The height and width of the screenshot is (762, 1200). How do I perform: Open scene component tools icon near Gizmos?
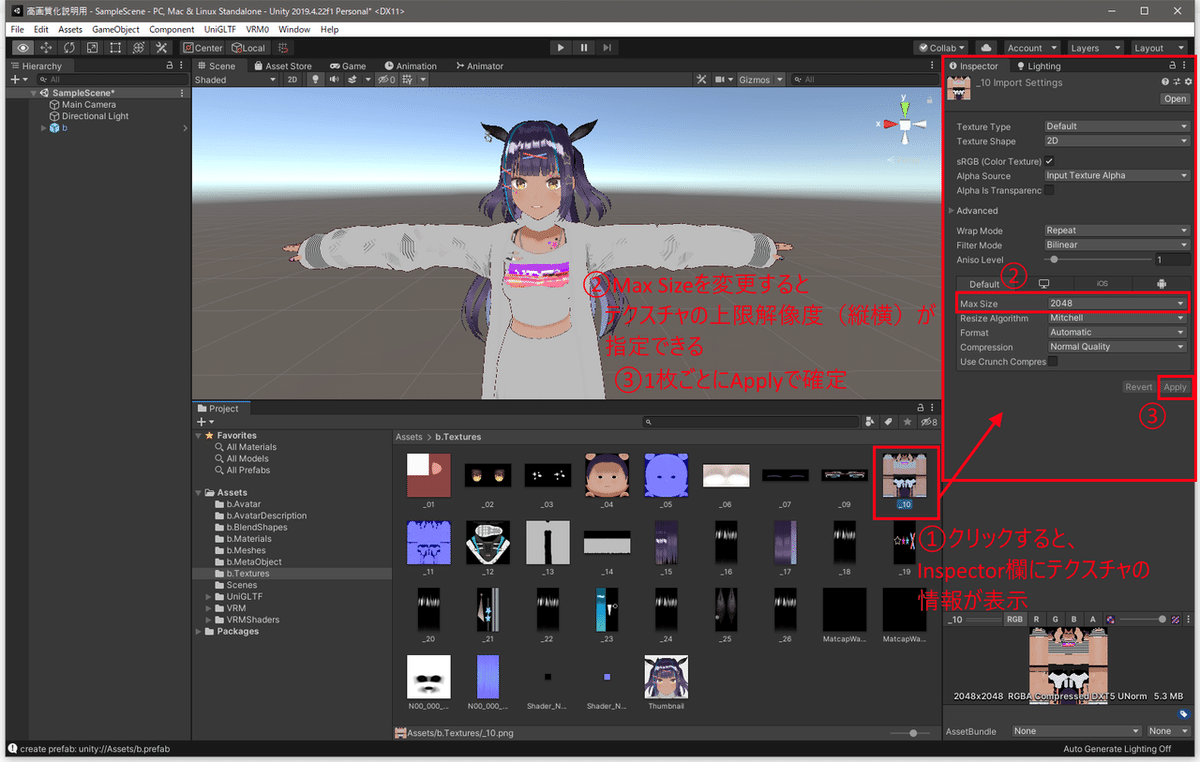point(701,79)
